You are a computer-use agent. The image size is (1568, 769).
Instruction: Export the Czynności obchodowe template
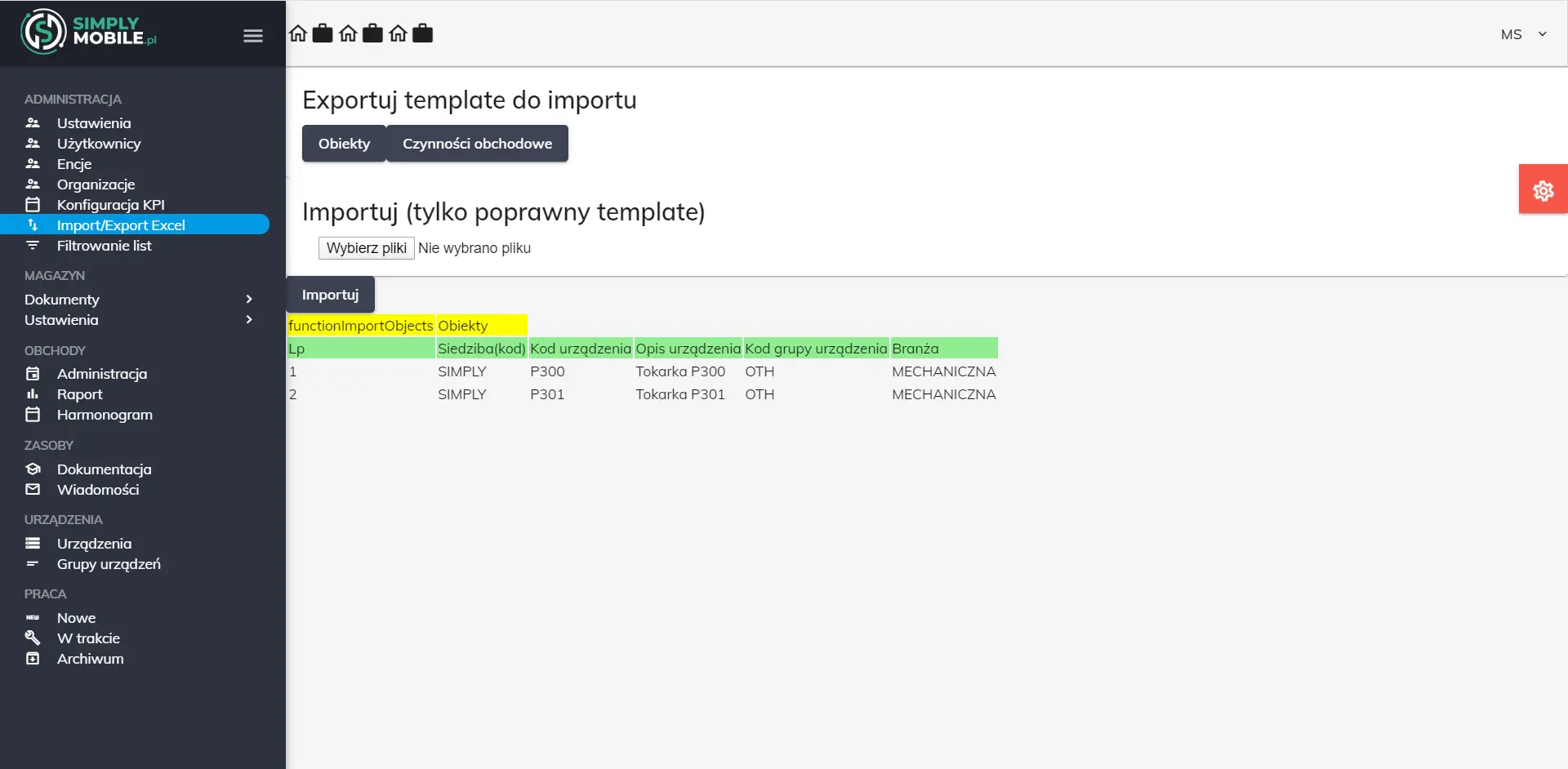click(477, 144)
